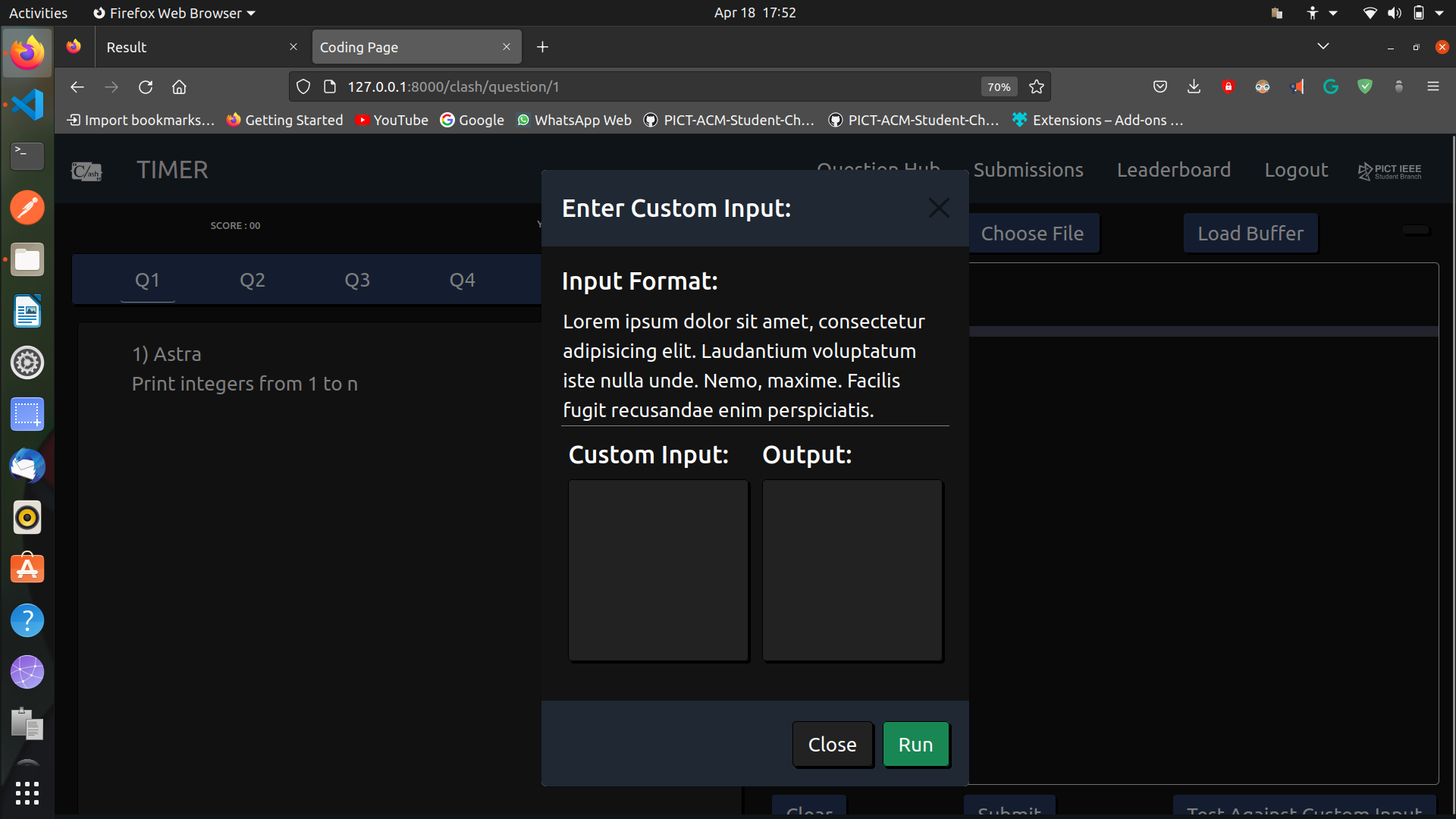Click the close X on custom input dialog
This screenshot has height=819, width=1456.
tap(938, 208)
